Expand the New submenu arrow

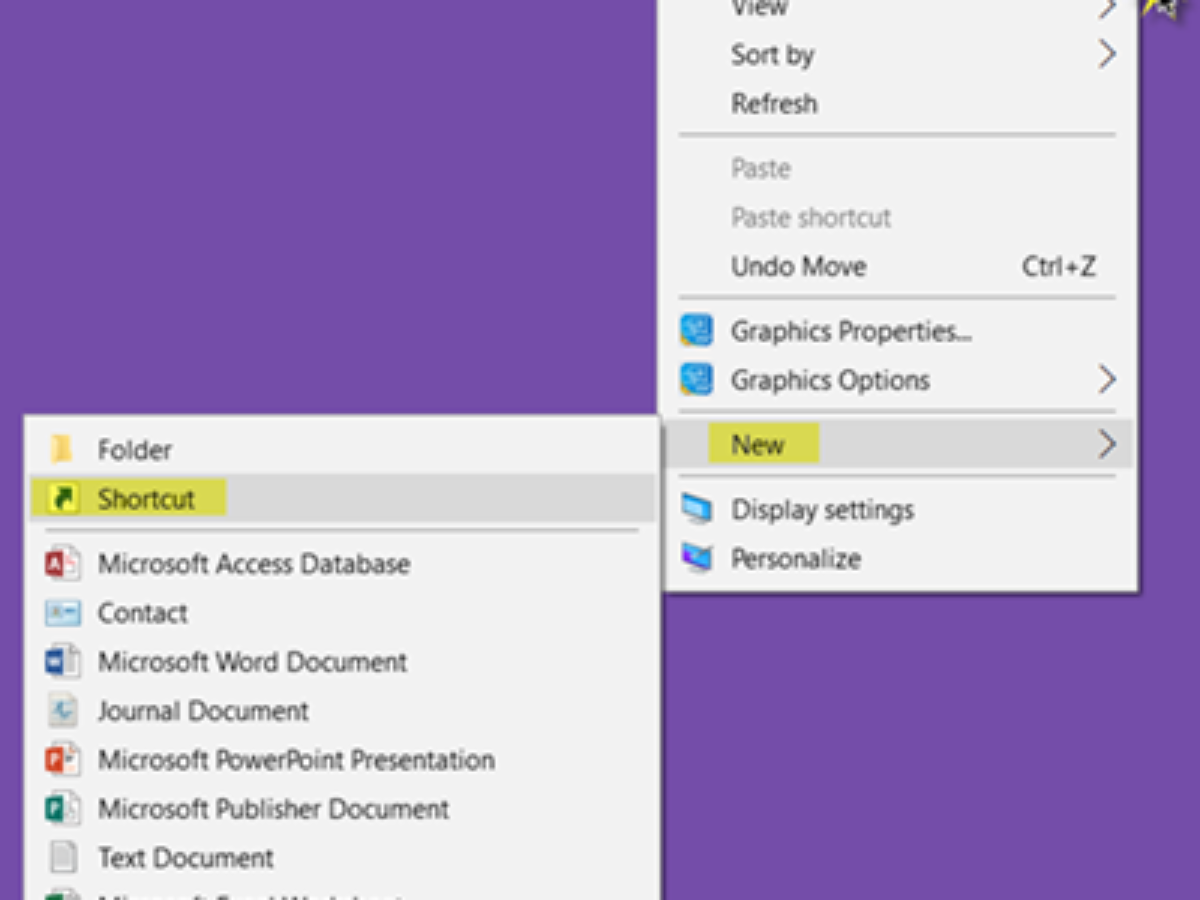pyautogui.click(x=1106, y=445)
